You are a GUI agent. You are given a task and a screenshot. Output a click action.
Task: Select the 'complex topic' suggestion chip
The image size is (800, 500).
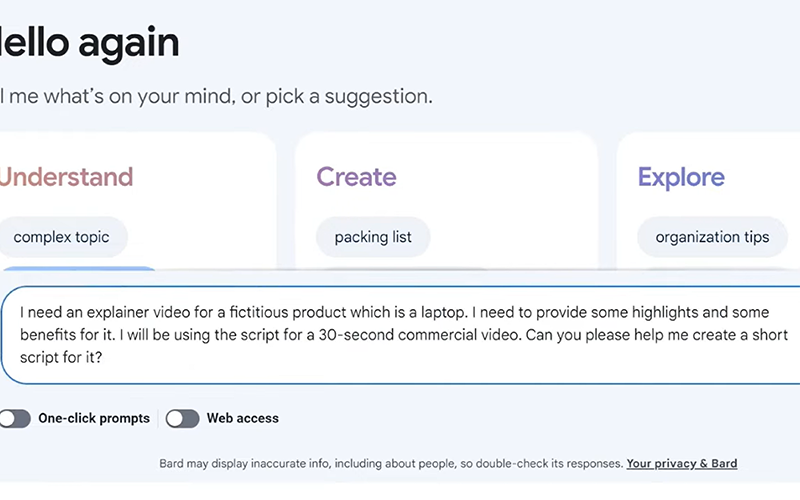click(x=62, y=238)
